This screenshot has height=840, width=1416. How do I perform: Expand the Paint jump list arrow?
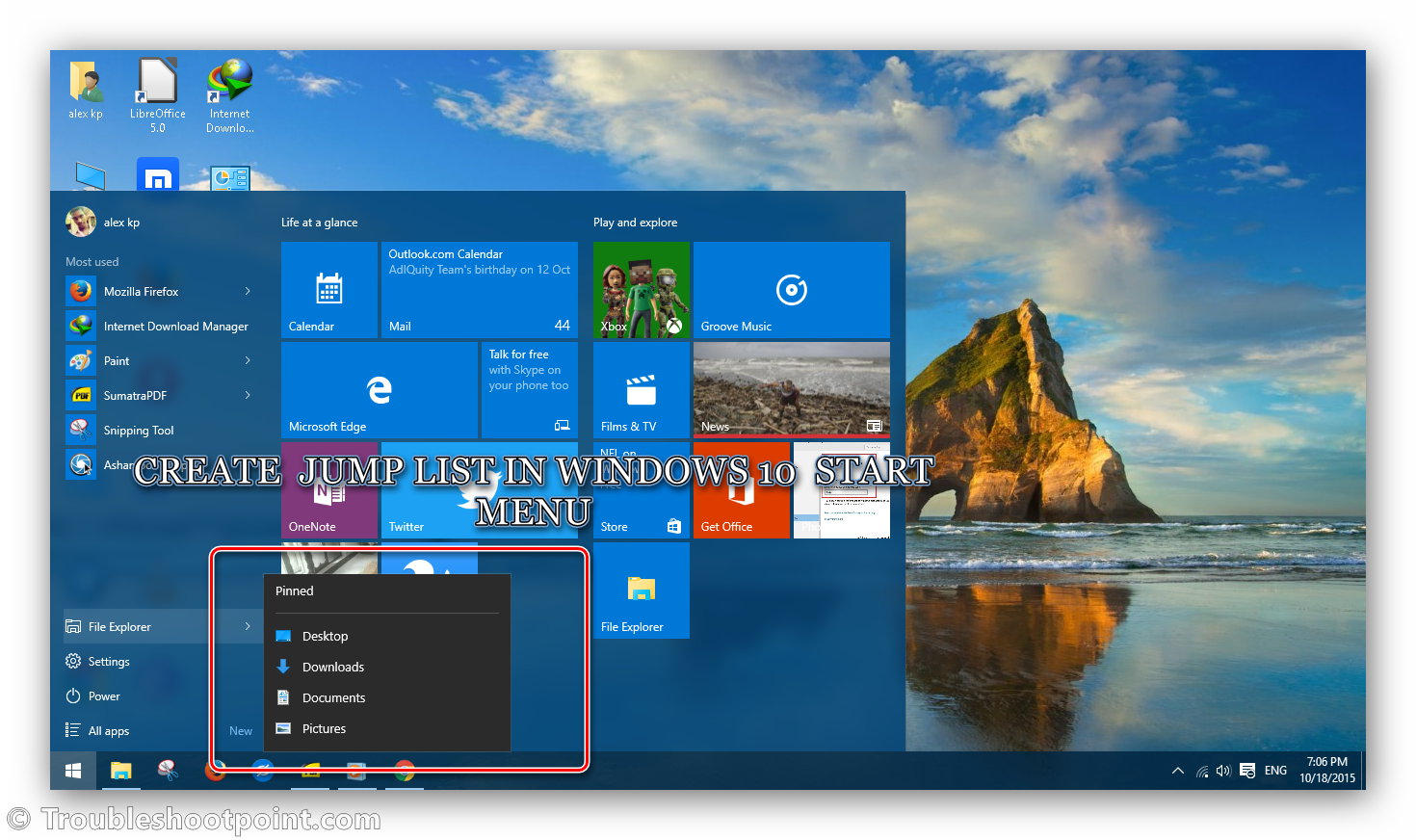(248, 360)
